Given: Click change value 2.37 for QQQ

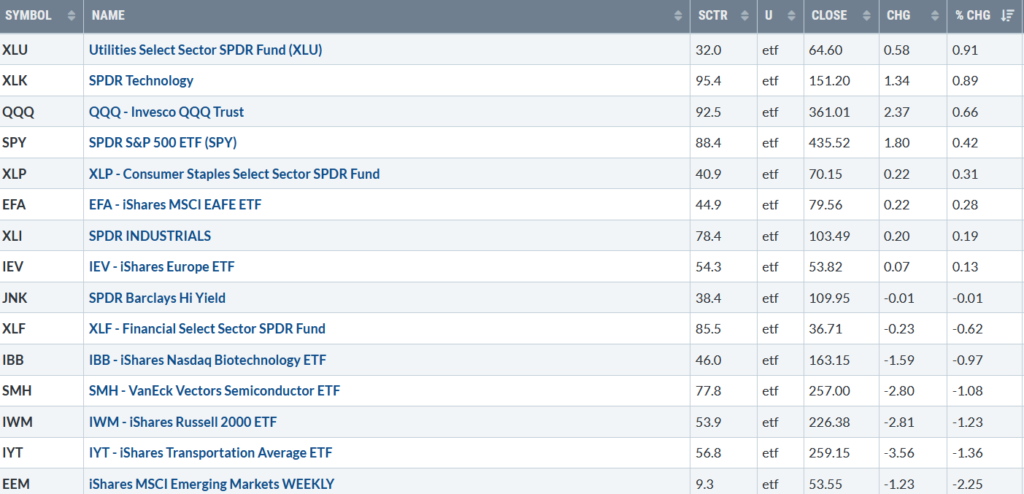Looking at the screenshot, I should click(898, 112).
